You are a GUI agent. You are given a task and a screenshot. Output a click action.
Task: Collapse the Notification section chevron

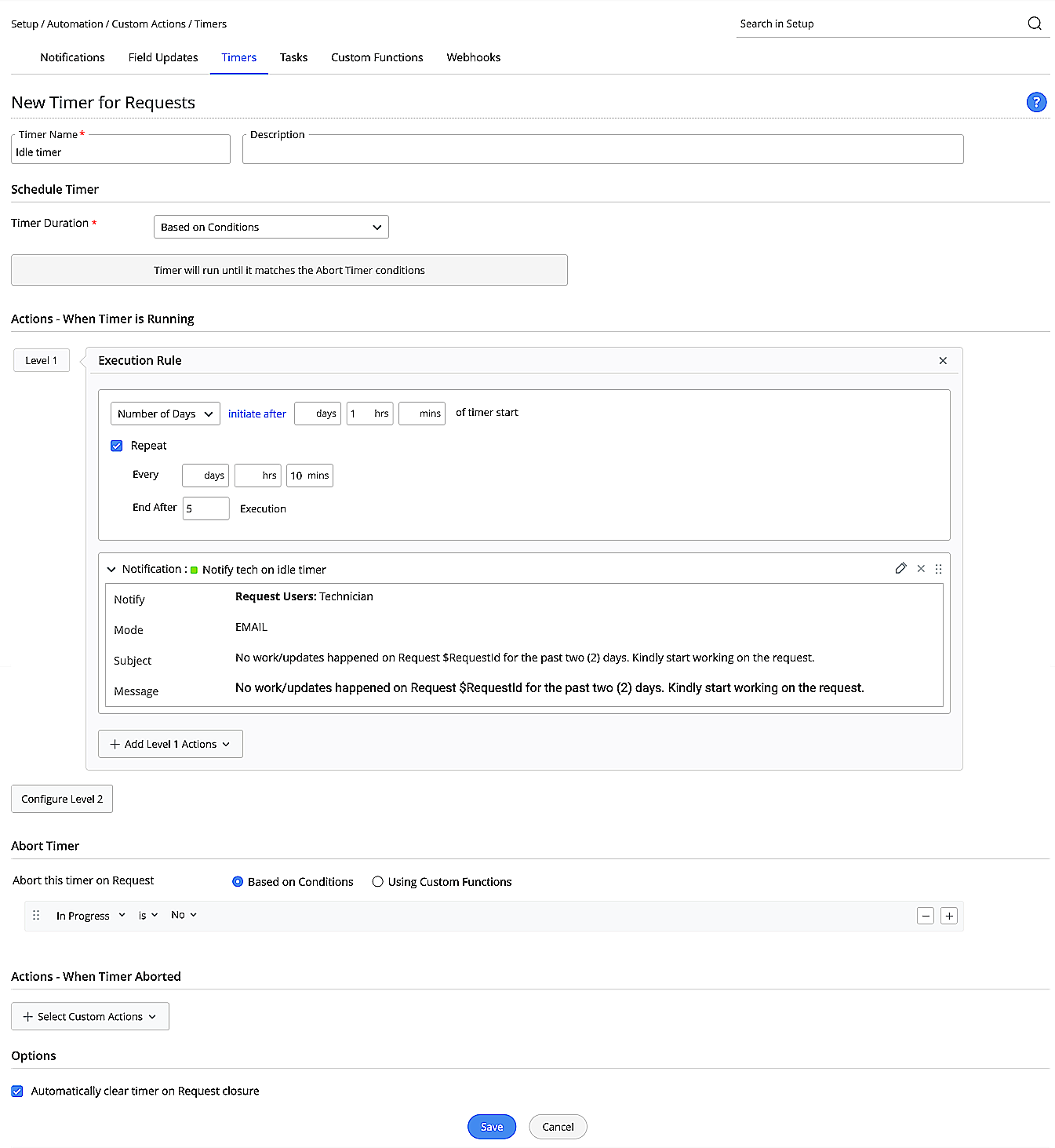pos(111,569)
